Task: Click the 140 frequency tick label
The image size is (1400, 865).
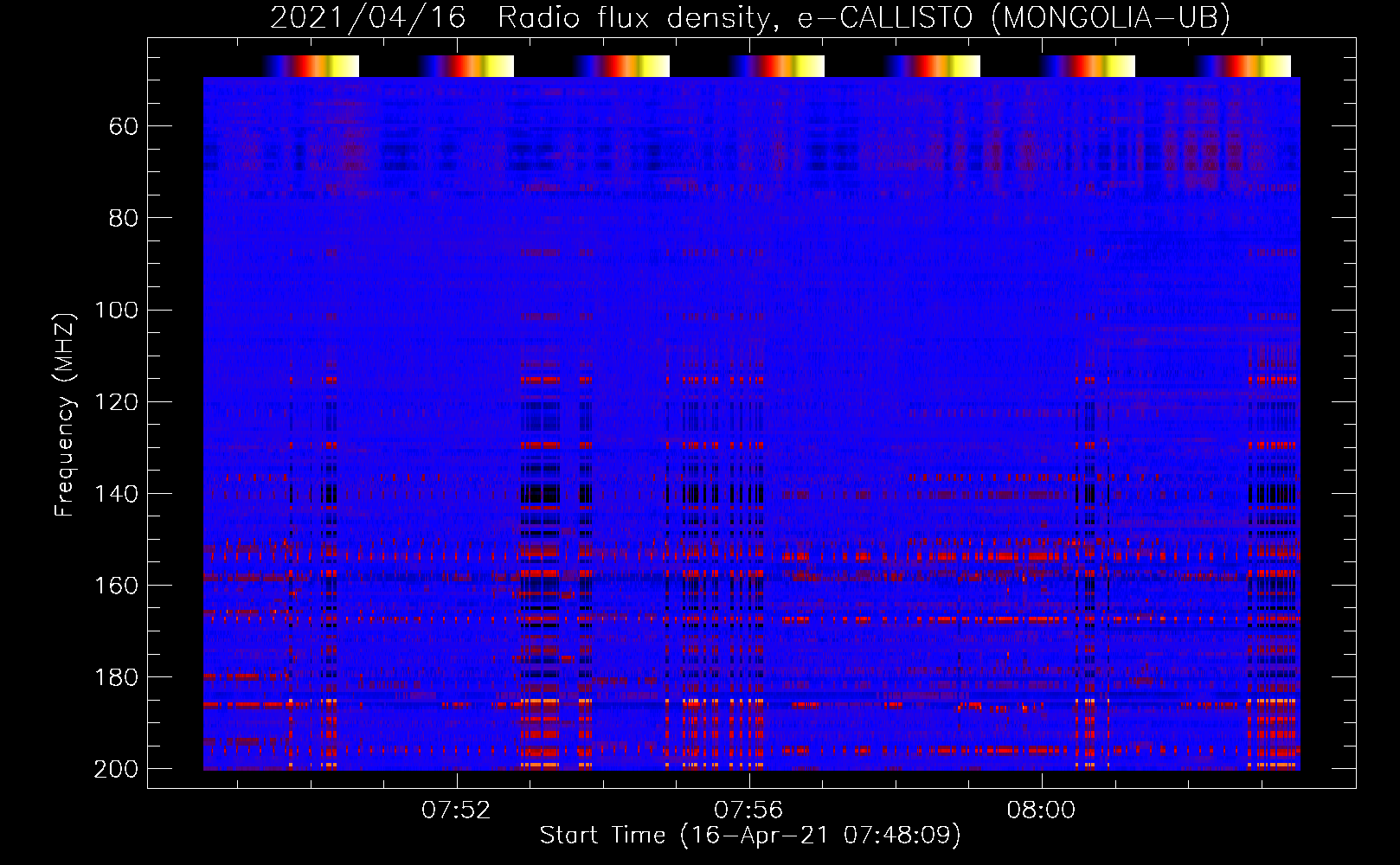Action: pos(117,494)
